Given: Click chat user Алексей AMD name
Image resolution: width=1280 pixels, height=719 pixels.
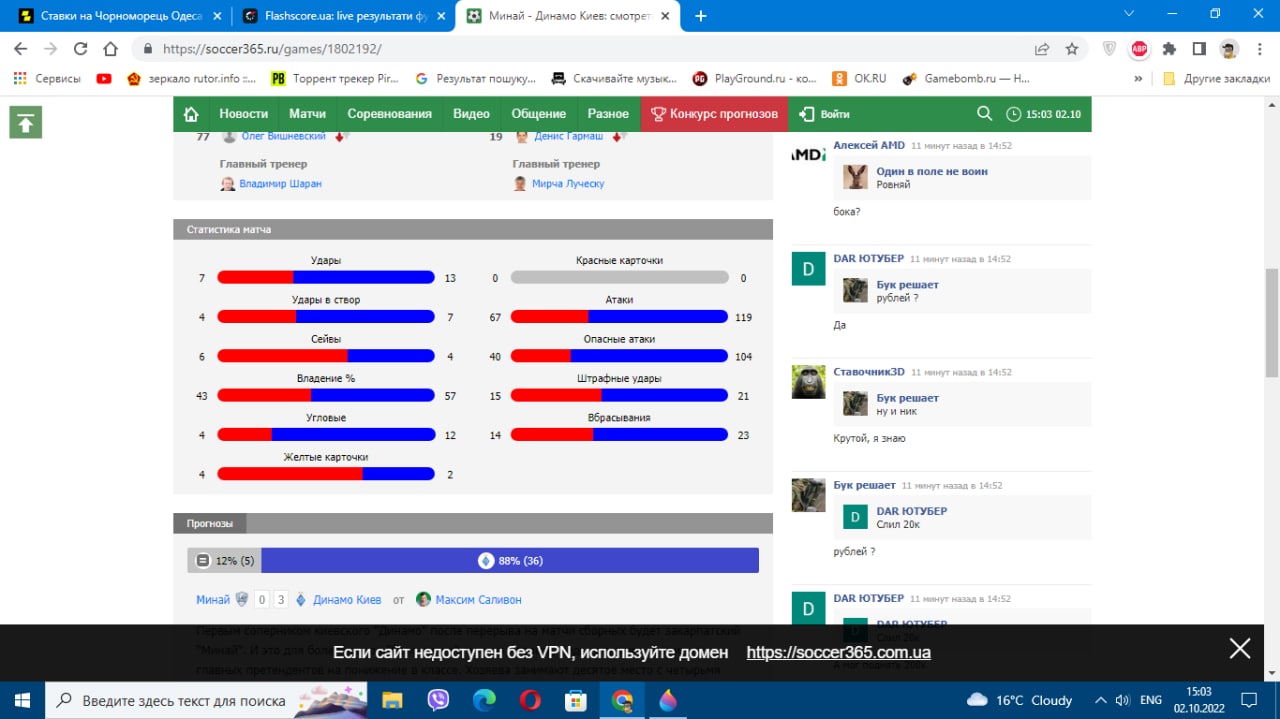Looking at the screenshot, I should [x=869, y=145].
